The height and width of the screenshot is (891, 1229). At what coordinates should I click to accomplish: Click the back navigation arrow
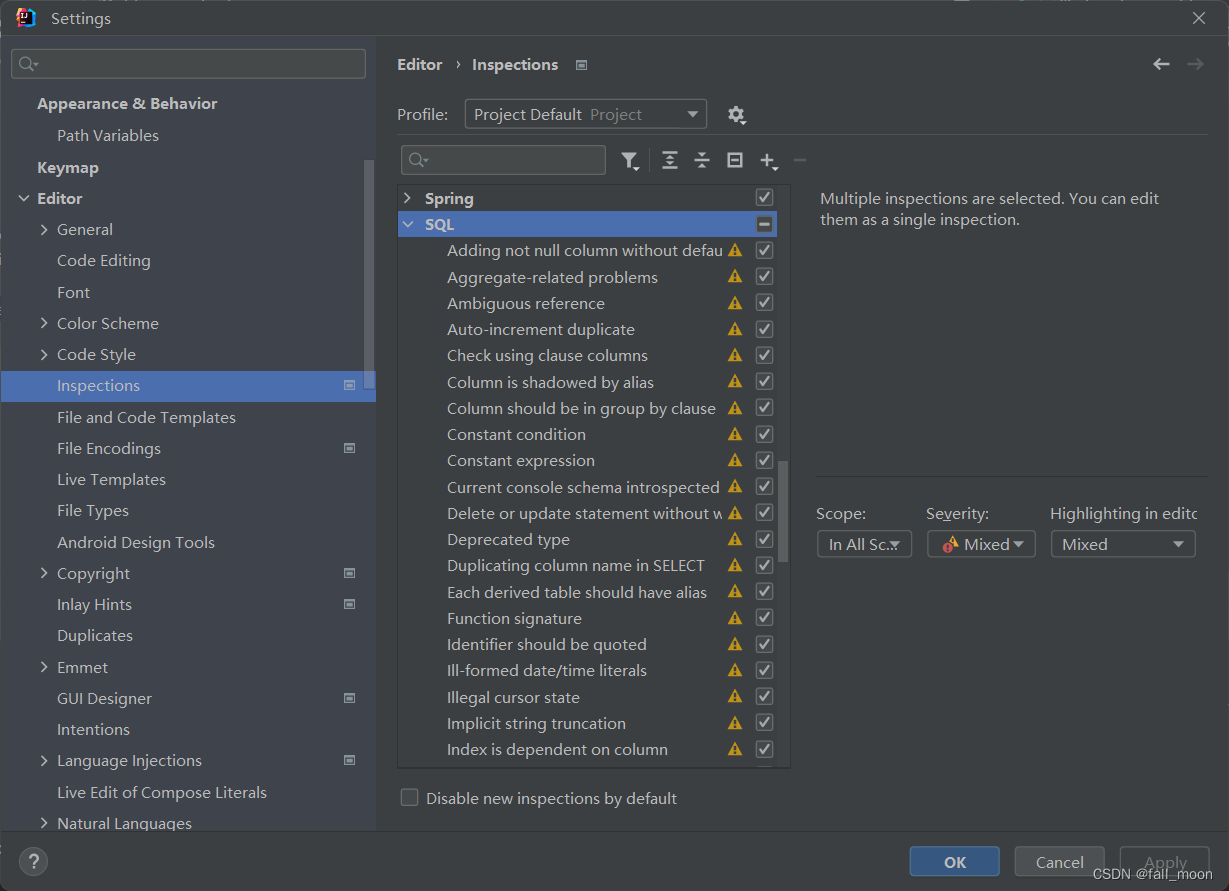pos(1161,64)
